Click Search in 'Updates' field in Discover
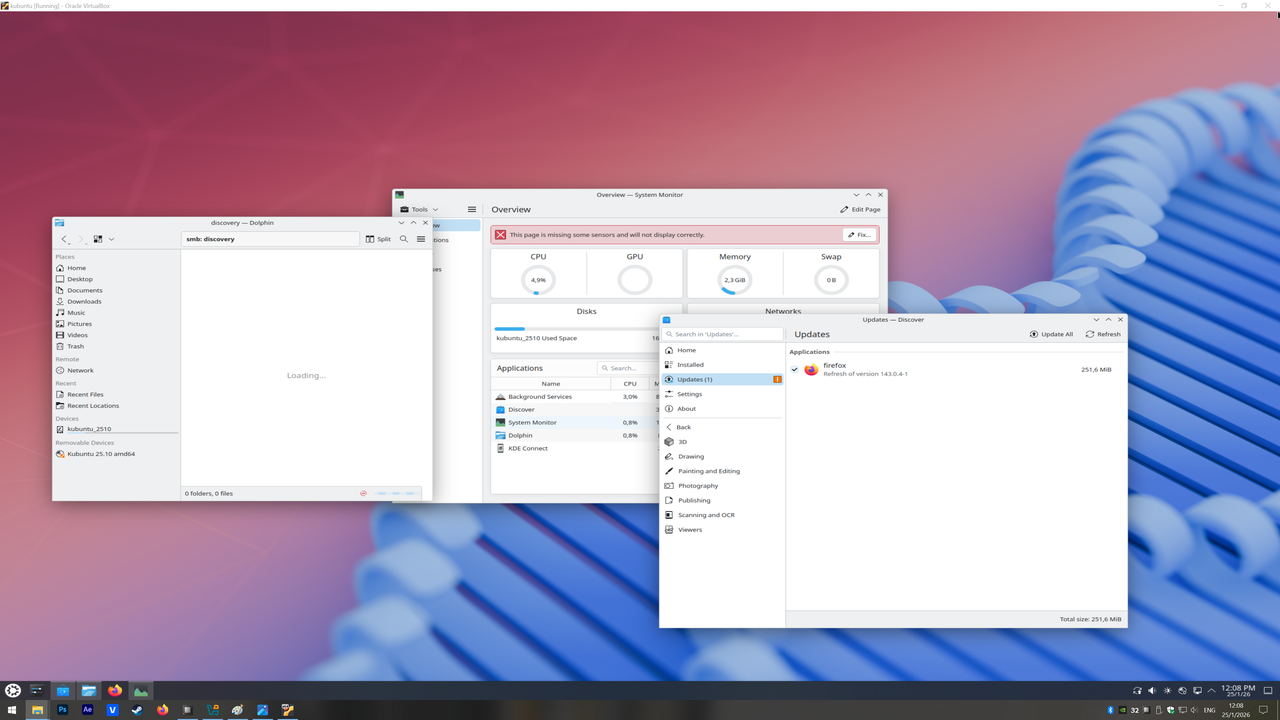The image size is (1280, 720). (723, 334)
